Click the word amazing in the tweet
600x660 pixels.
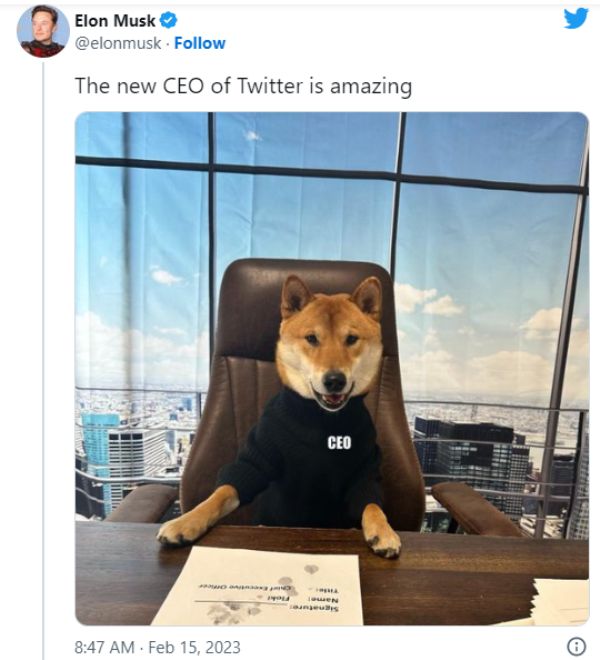tap(371, 87)
